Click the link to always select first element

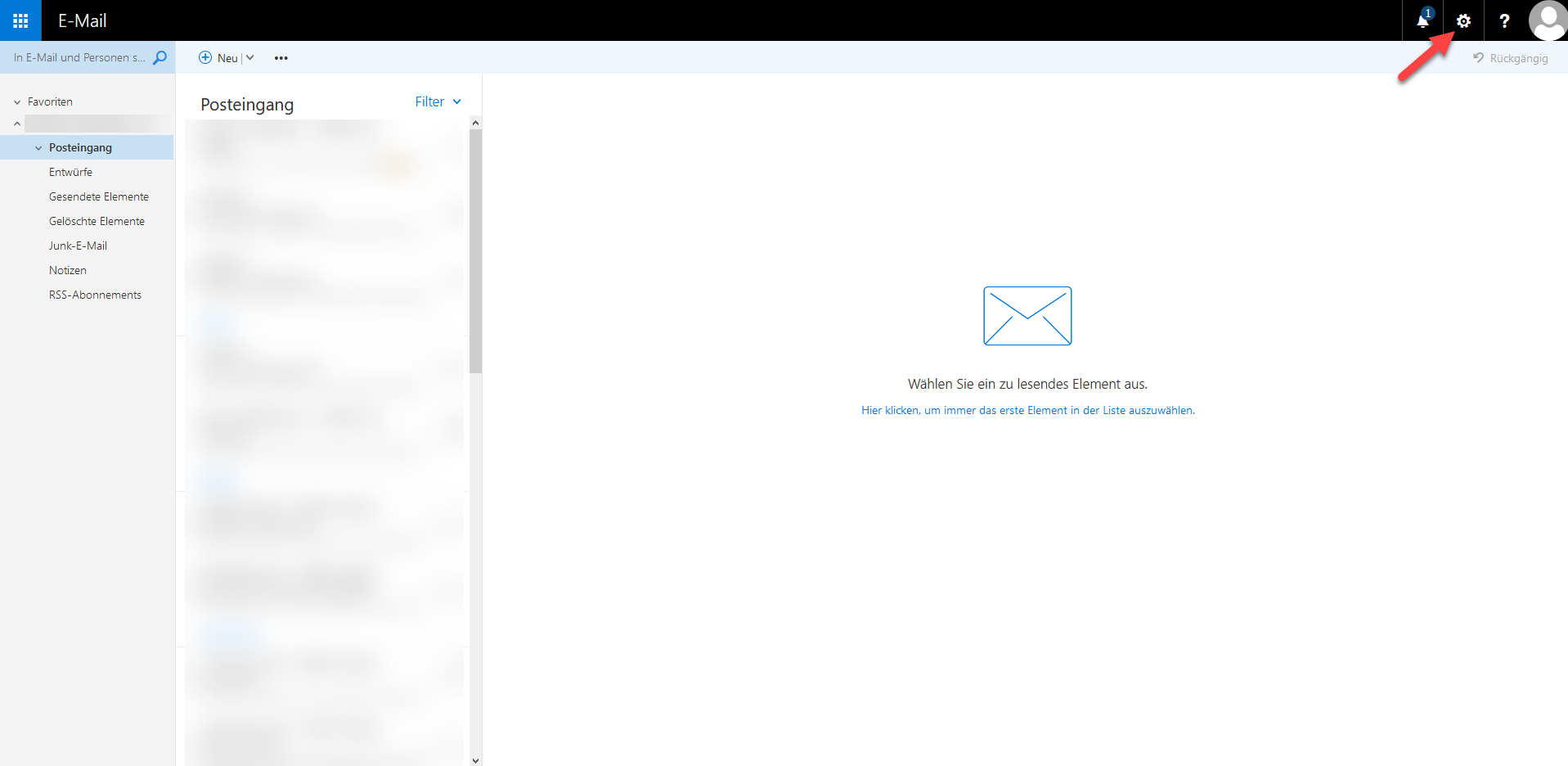point(1027,410)
